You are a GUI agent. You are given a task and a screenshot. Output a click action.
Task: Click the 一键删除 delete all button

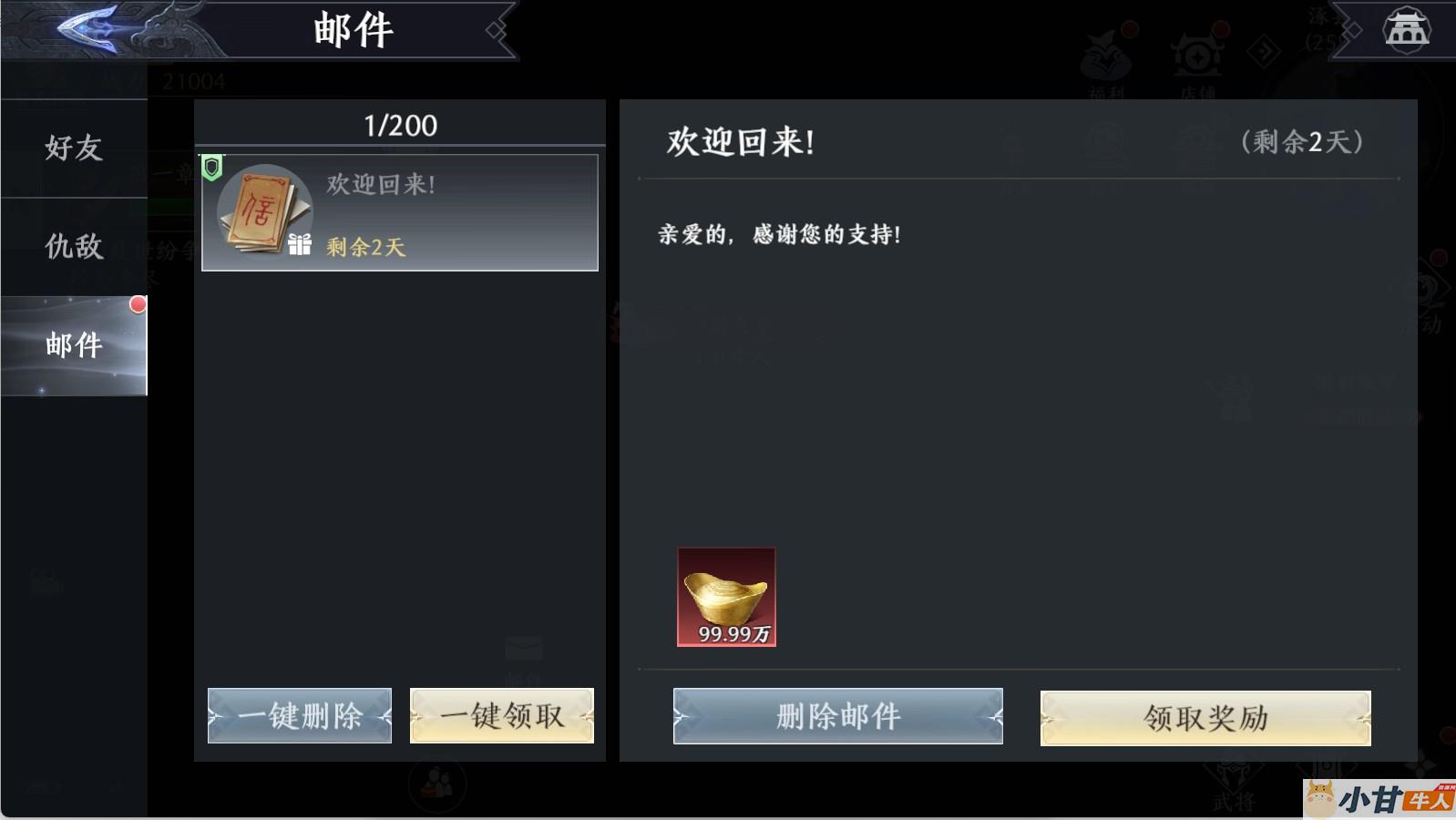pyautogui.click(x=300, y=716)
